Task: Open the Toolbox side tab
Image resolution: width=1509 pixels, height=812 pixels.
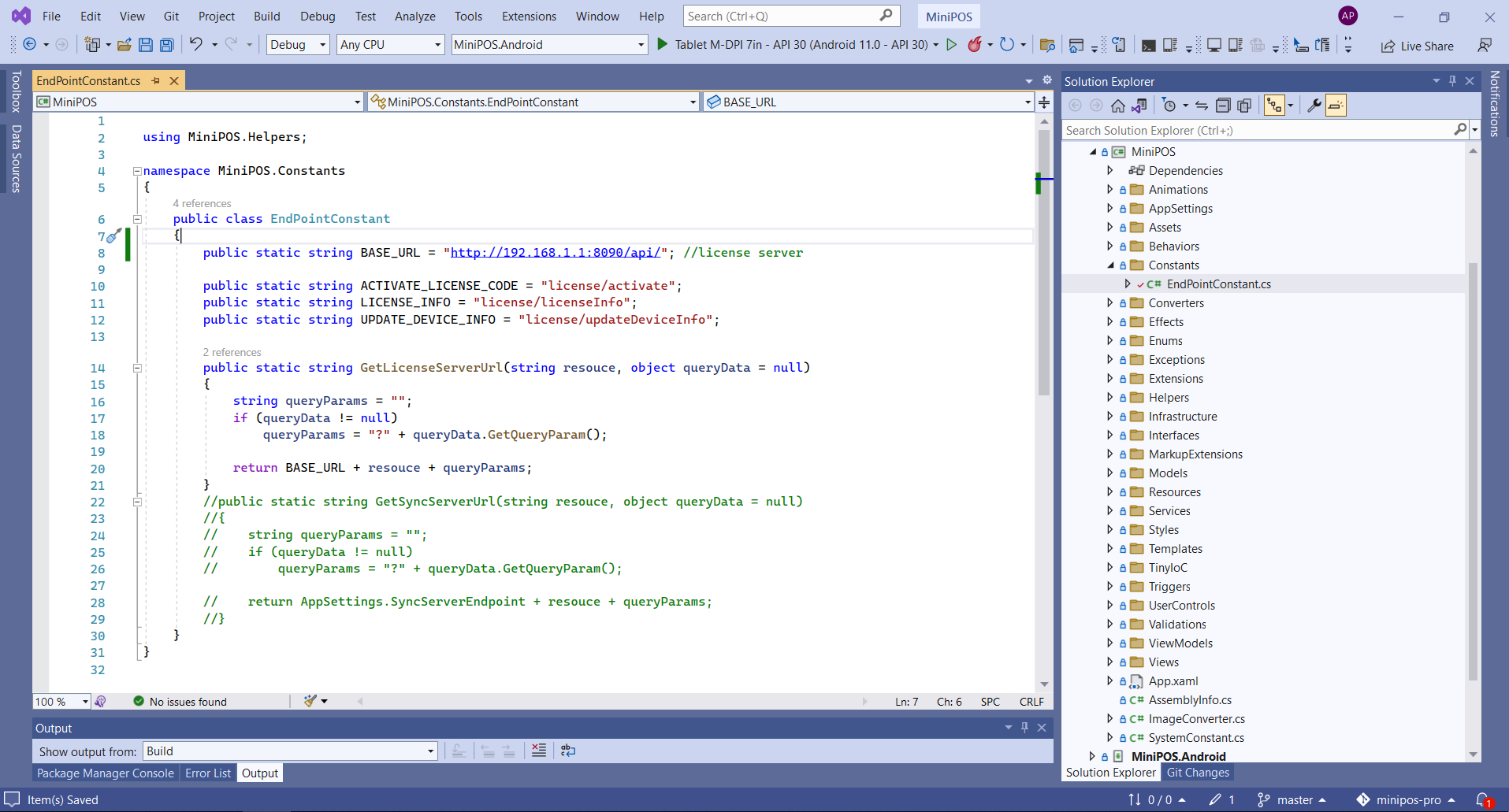Action: tap(16, 91)
